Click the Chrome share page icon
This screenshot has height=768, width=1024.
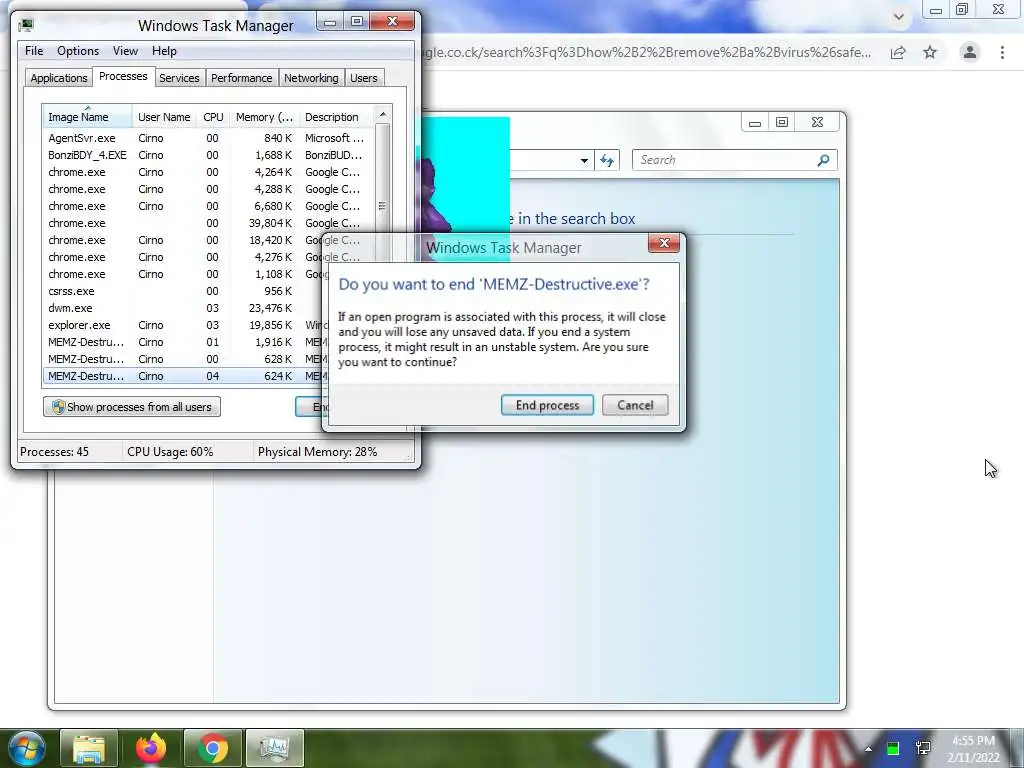pos(899,52)
